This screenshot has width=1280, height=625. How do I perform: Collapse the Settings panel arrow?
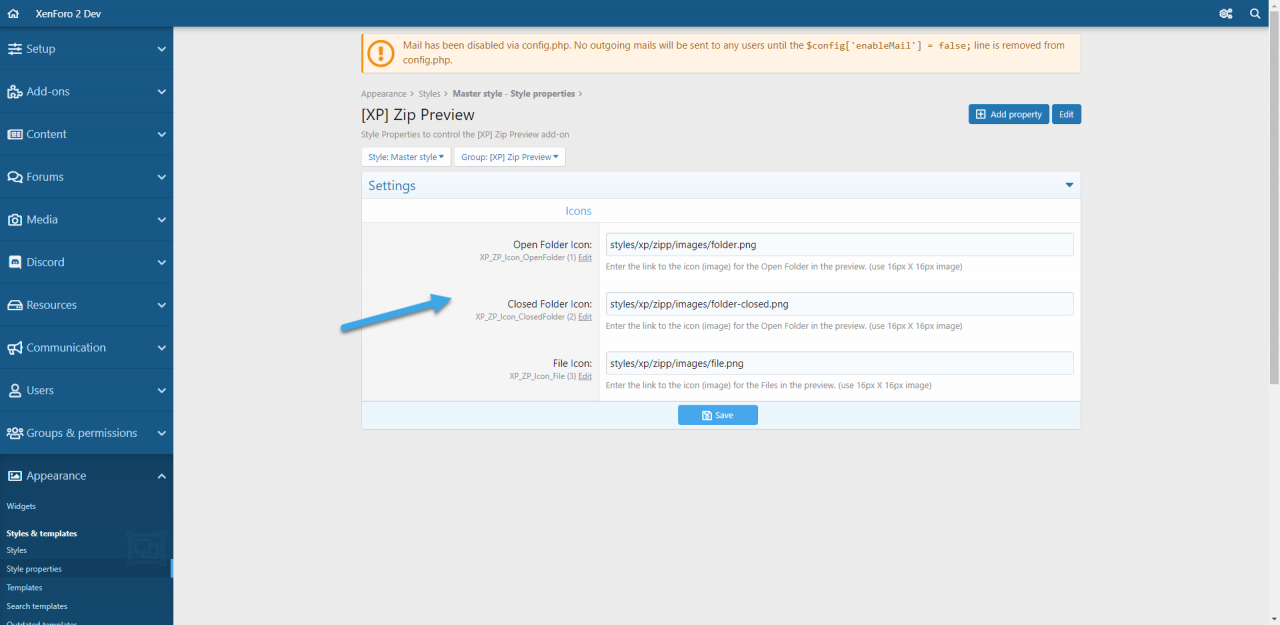(x=1069, y=185)
